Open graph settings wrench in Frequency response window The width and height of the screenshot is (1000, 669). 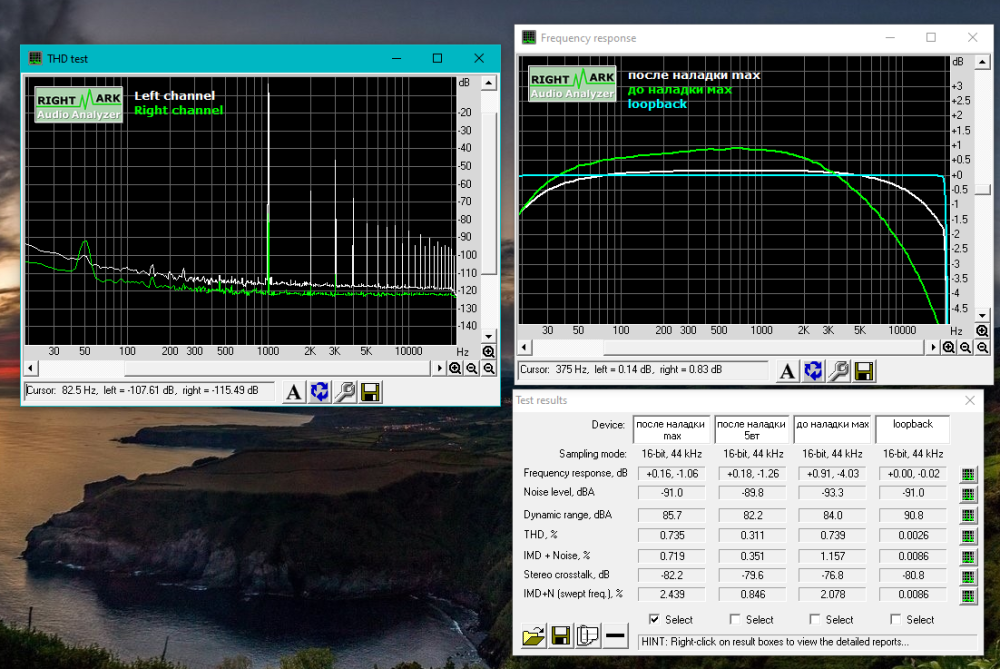coord(839,371)
